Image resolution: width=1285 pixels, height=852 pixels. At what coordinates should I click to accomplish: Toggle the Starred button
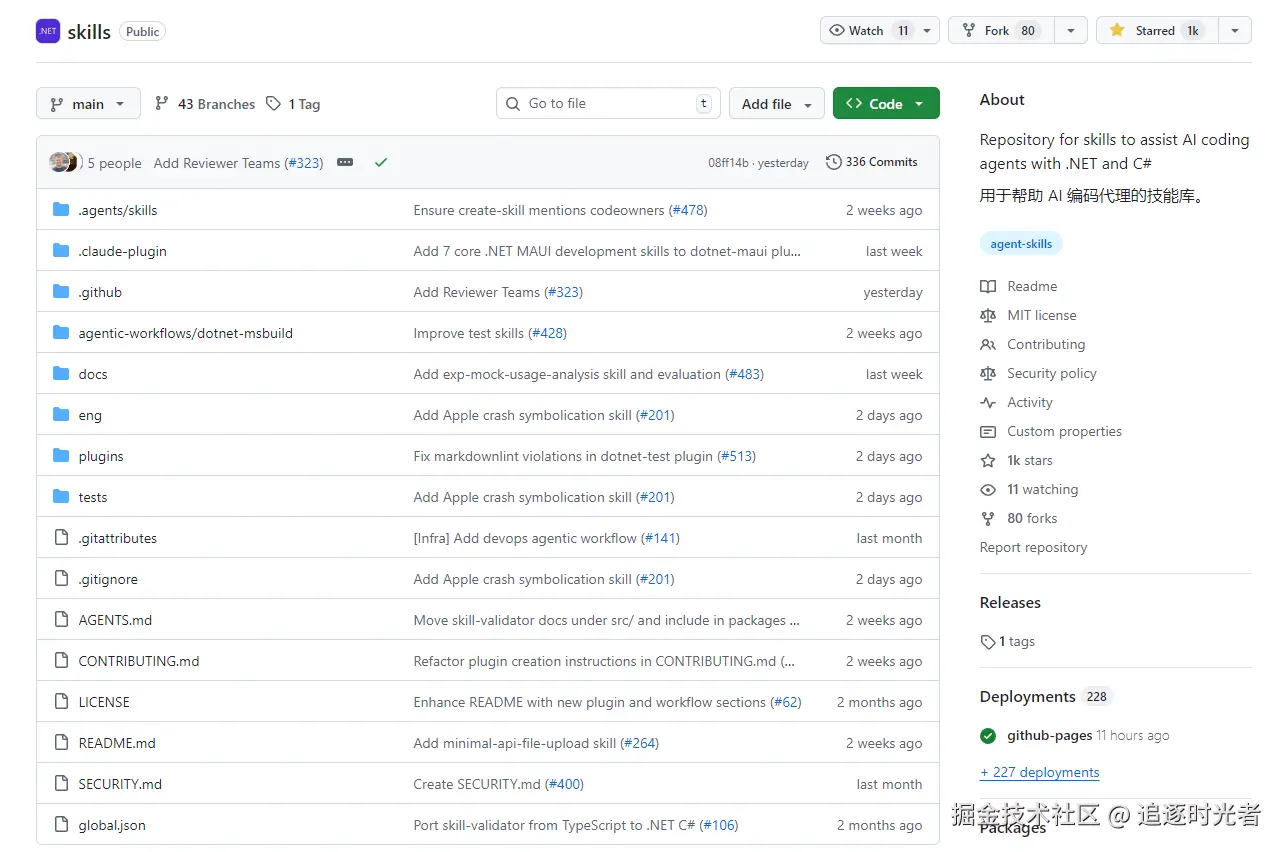[1157, 31]
